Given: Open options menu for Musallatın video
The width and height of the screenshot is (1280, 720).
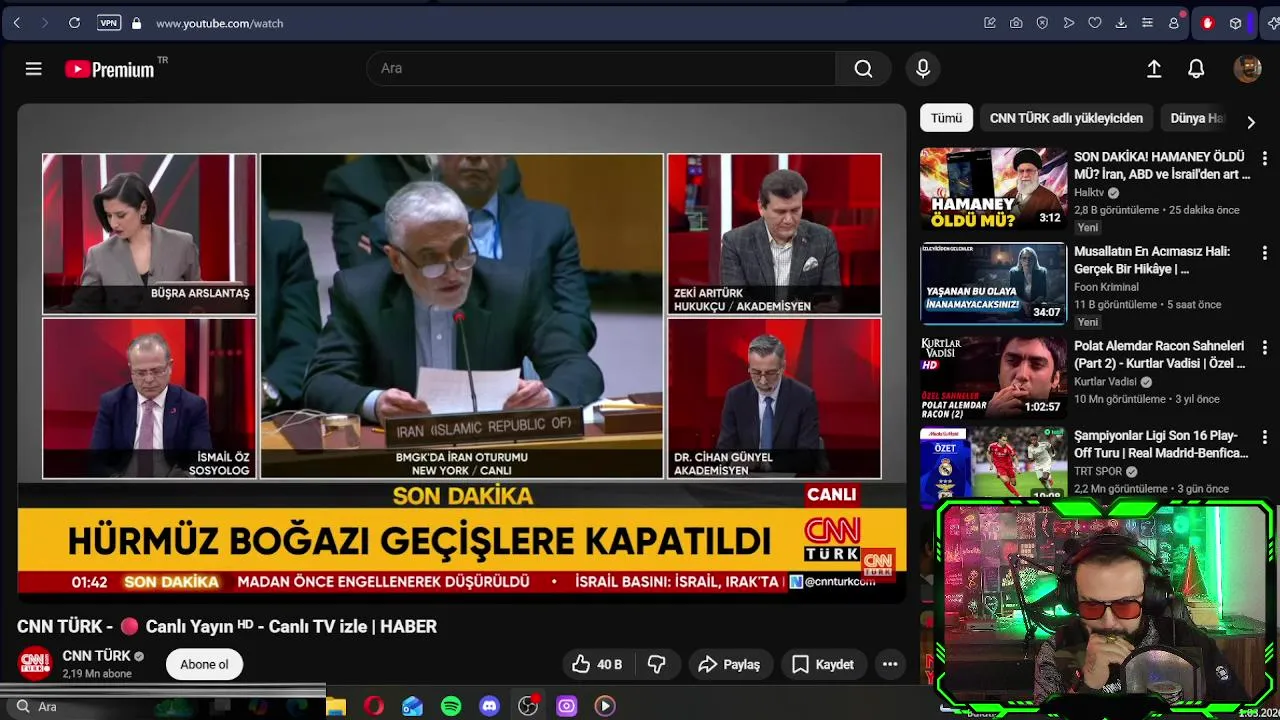Looking at the screenshot, I should click(x=1264, y=253).
